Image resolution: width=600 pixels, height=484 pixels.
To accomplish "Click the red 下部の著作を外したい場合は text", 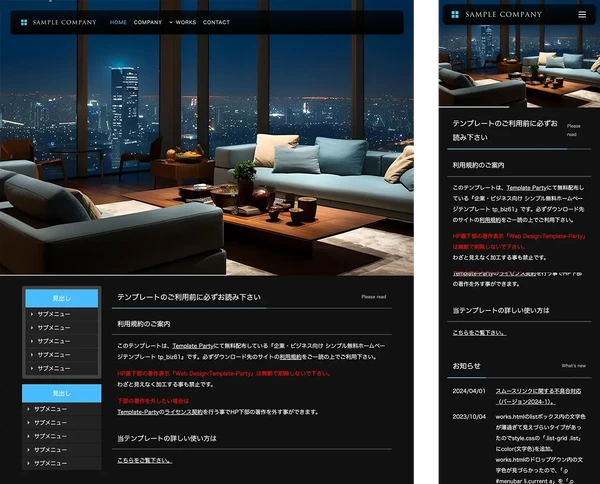I will [x=153, y=401].
